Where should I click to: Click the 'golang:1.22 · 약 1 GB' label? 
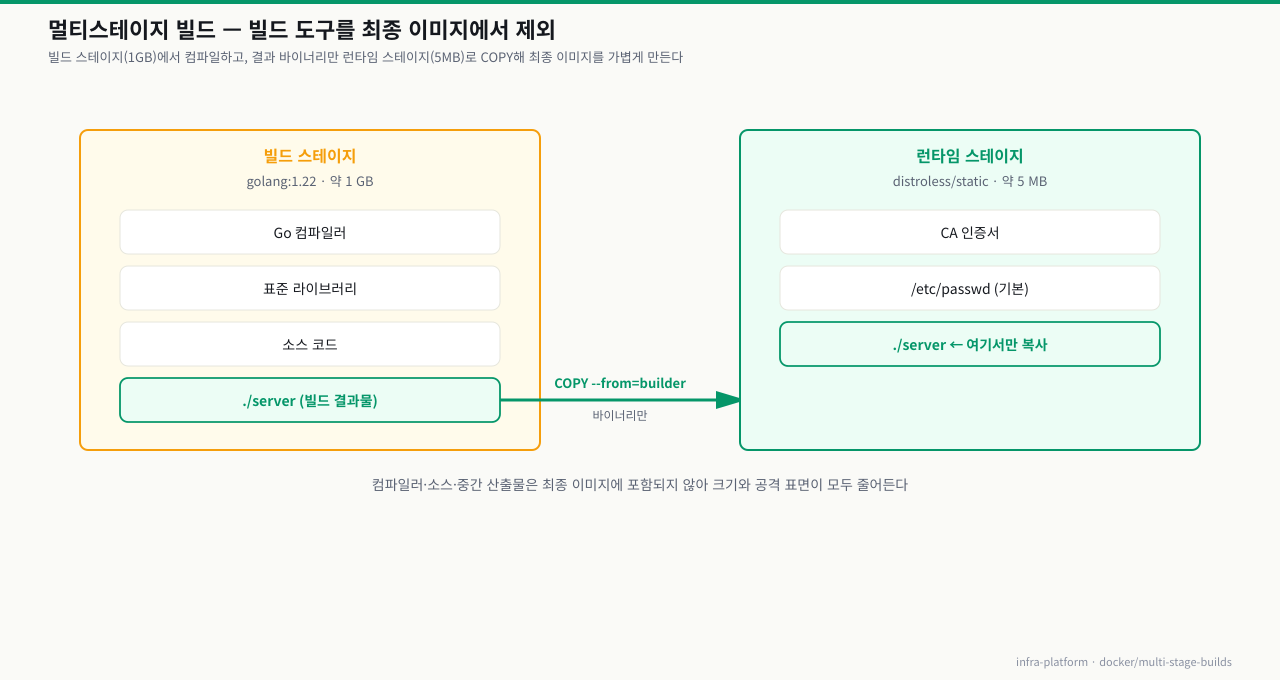[310, 181]
